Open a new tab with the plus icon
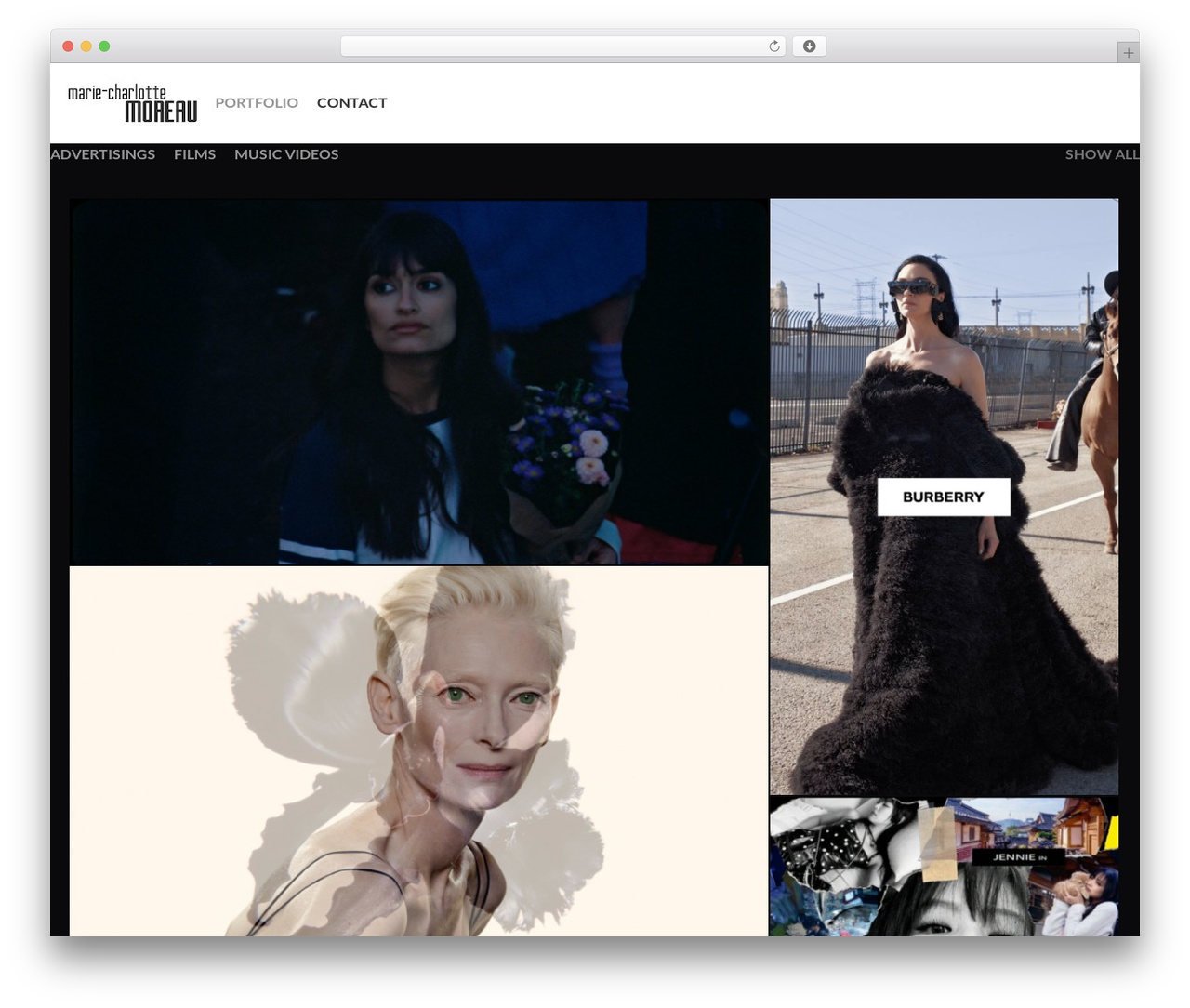 1128,53
